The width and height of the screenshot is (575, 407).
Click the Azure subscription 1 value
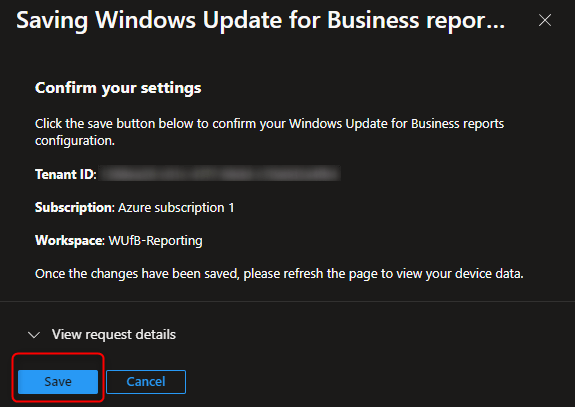[176, 208]
